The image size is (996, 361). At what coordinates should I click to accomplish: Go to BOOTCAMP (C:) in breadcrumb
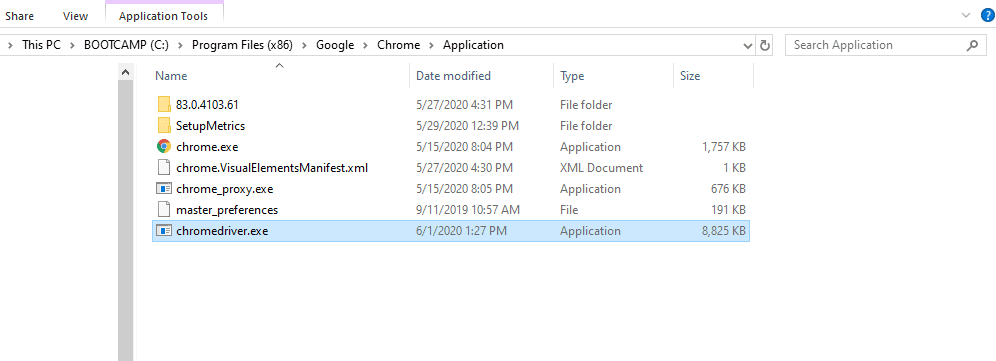(126, 45)
